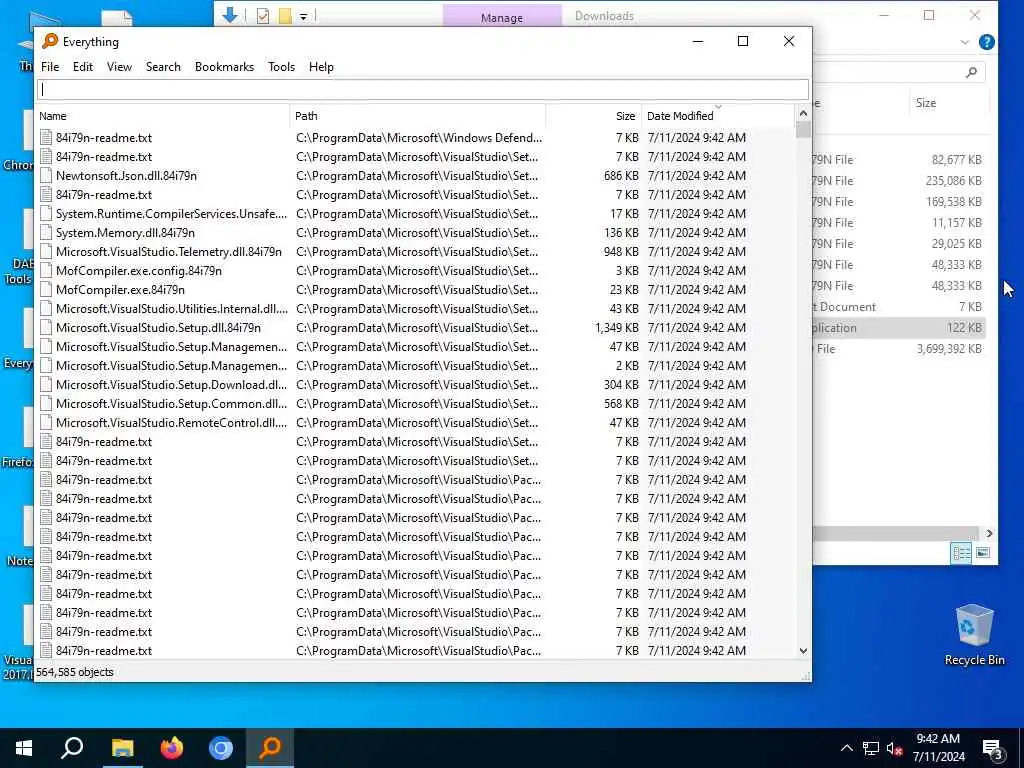Focus the Everything search input field
Screen dimensions: 1024x768
click(423, 89)
